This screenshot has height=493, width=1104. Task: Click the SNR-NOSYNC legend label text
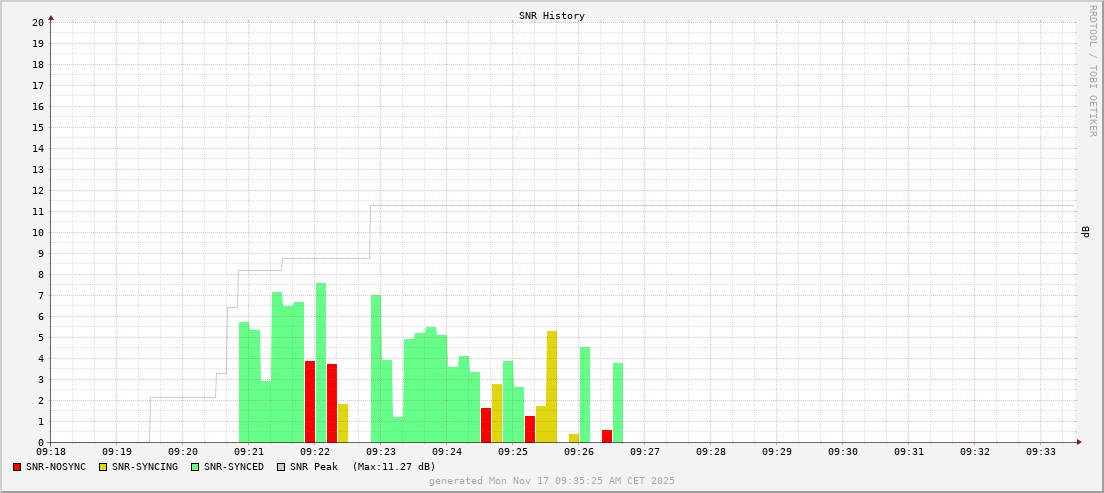point(56,467)
